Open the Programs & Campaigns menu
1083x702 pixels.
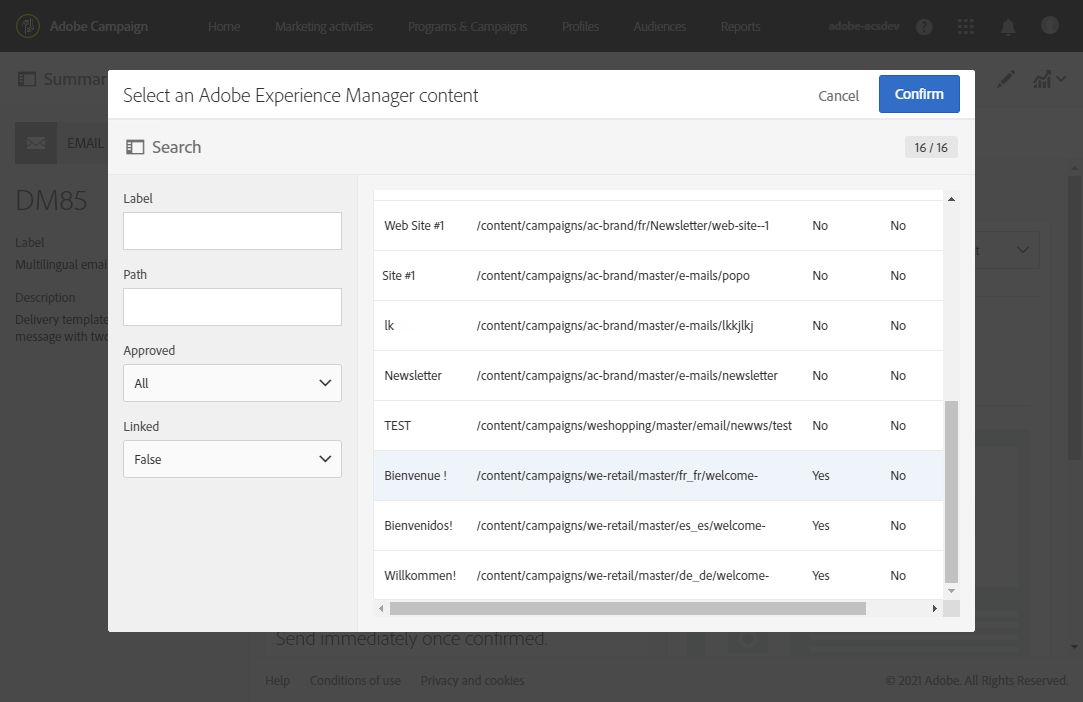point(468,27)
